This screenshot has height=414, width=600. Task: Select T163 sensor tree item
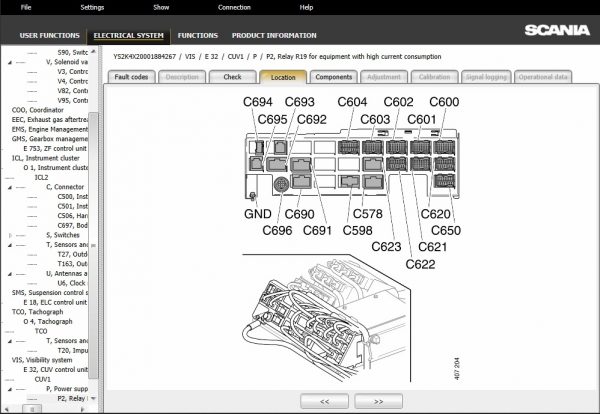[x=72, y=264]
